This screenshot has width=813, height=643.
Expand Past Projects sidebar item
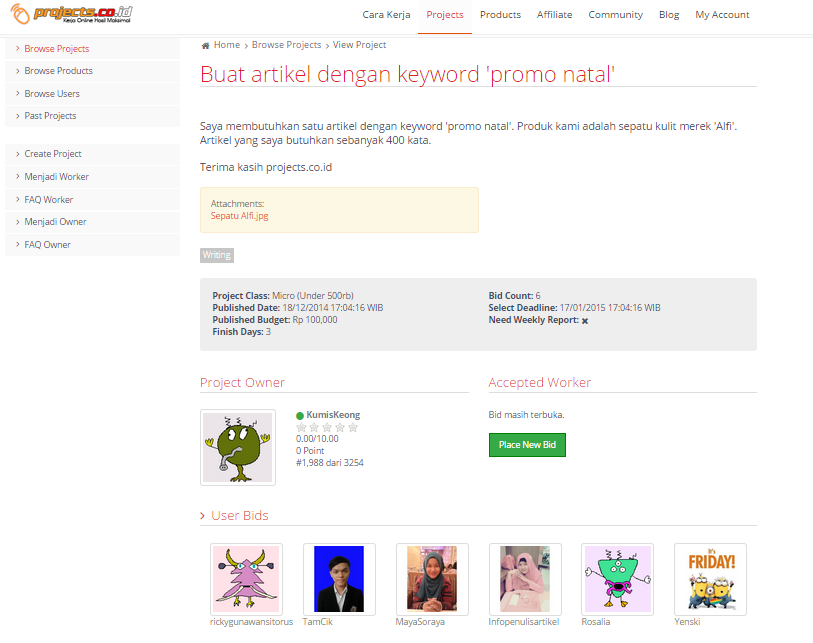[x=50, y=116]
